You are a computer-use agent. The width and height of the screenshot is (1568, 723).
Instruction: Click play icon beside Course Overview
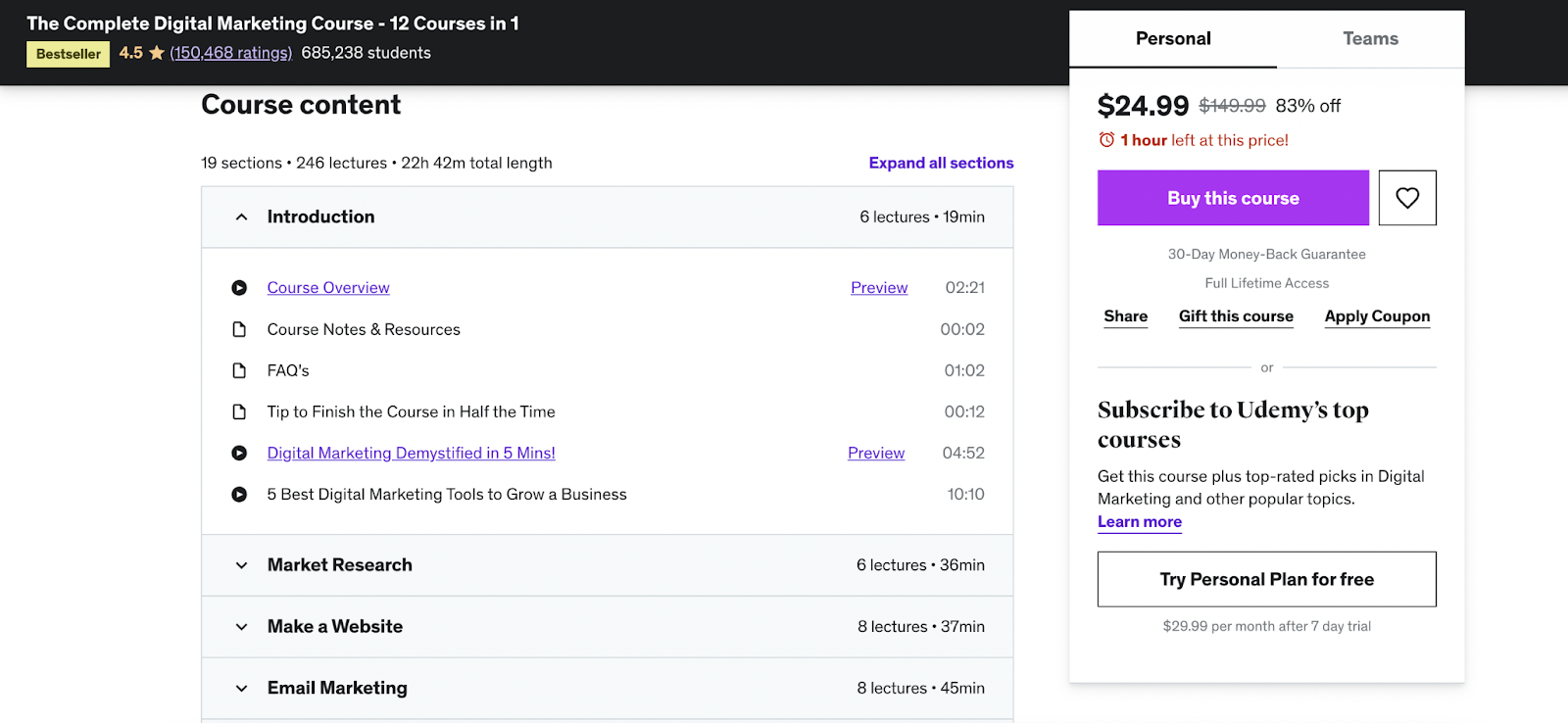click(x=239, y=288)
